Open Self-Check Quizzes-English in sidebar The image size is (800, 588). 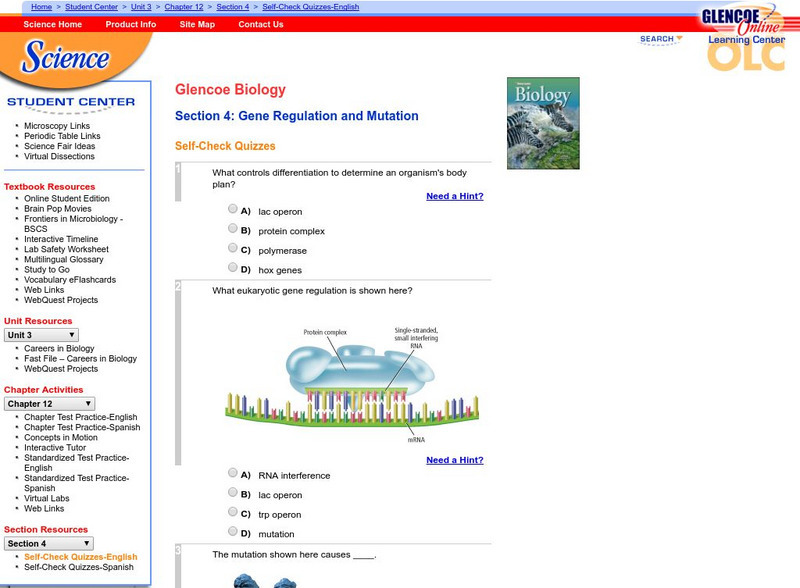(x=81, y=557)
